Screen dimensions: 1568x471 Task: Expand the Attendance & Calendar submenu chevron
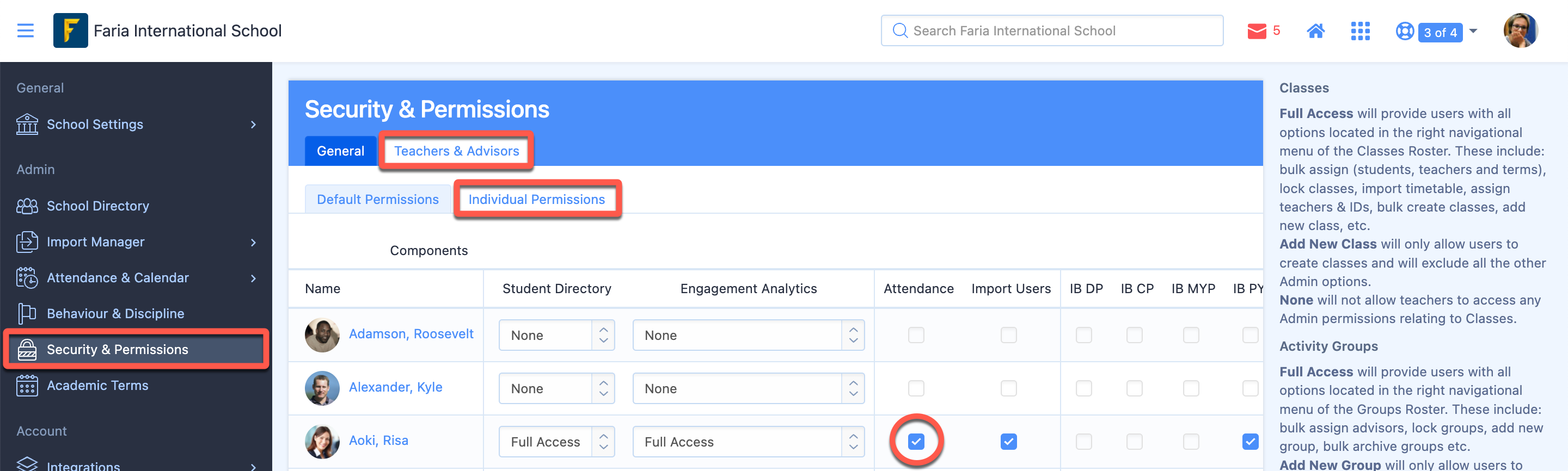coord(253,278)
